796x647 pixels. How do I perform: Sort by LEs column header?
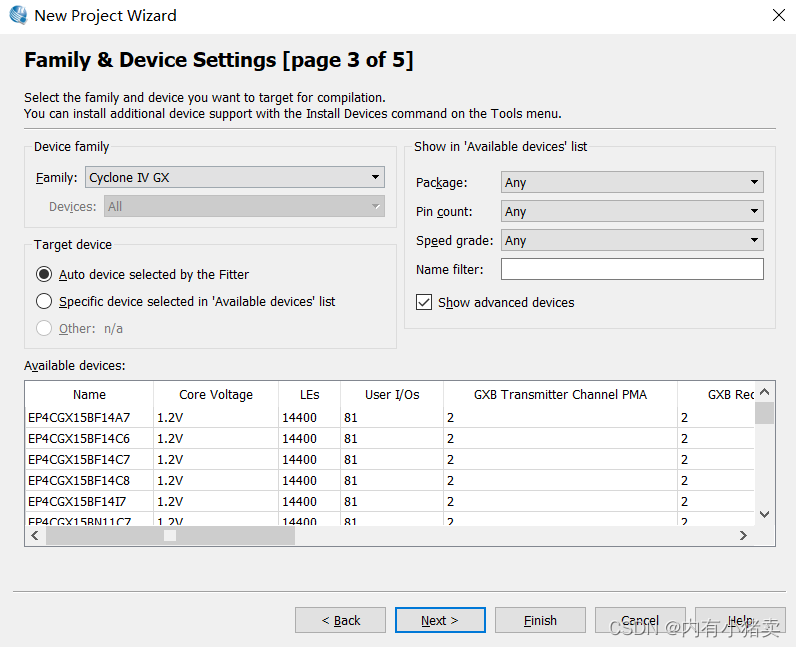pyautogui.click(x=309, y=395)
